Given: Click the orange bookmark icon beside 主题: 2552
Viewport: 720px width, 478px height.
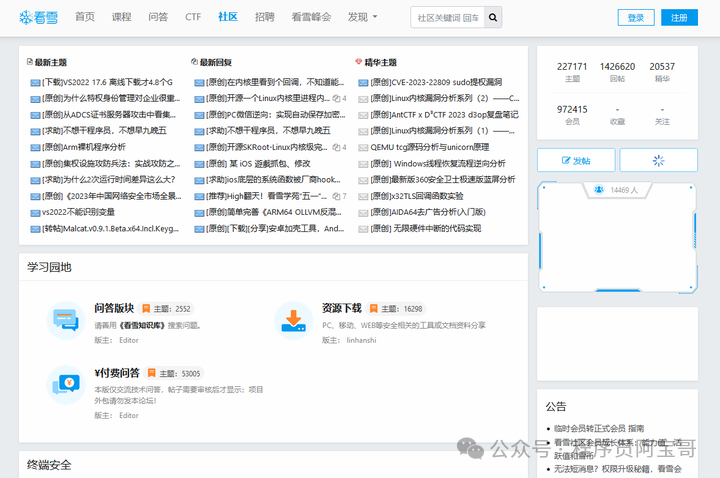Looking at the screenshot, I should 146,309.
